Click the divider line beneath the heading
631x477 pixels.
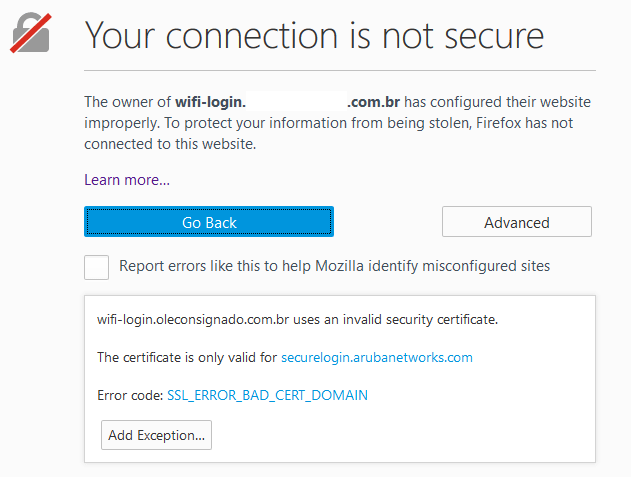[339, 70]
